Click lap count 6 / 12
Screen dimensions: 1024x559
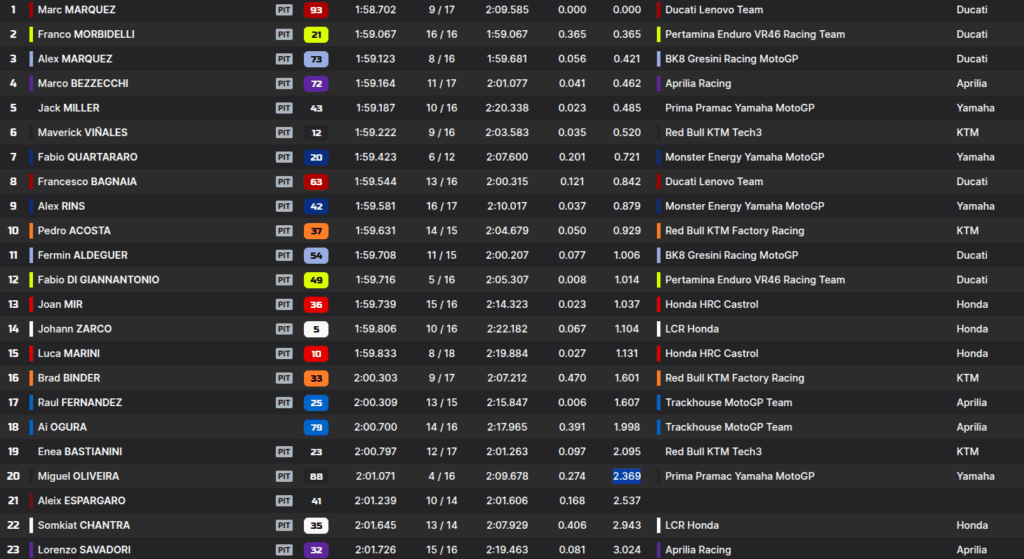(441, 157)
